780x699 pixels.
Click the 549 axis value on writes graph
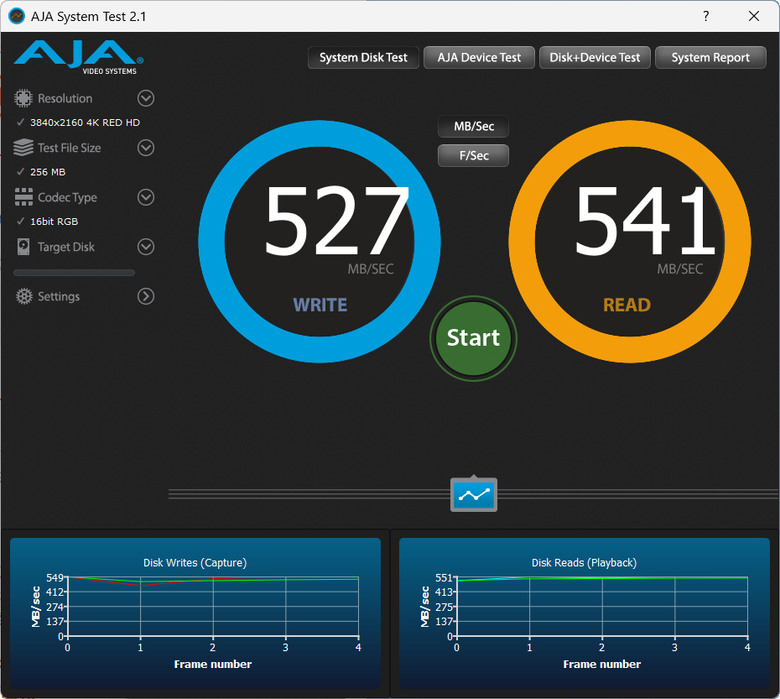[x=55, y=578]
